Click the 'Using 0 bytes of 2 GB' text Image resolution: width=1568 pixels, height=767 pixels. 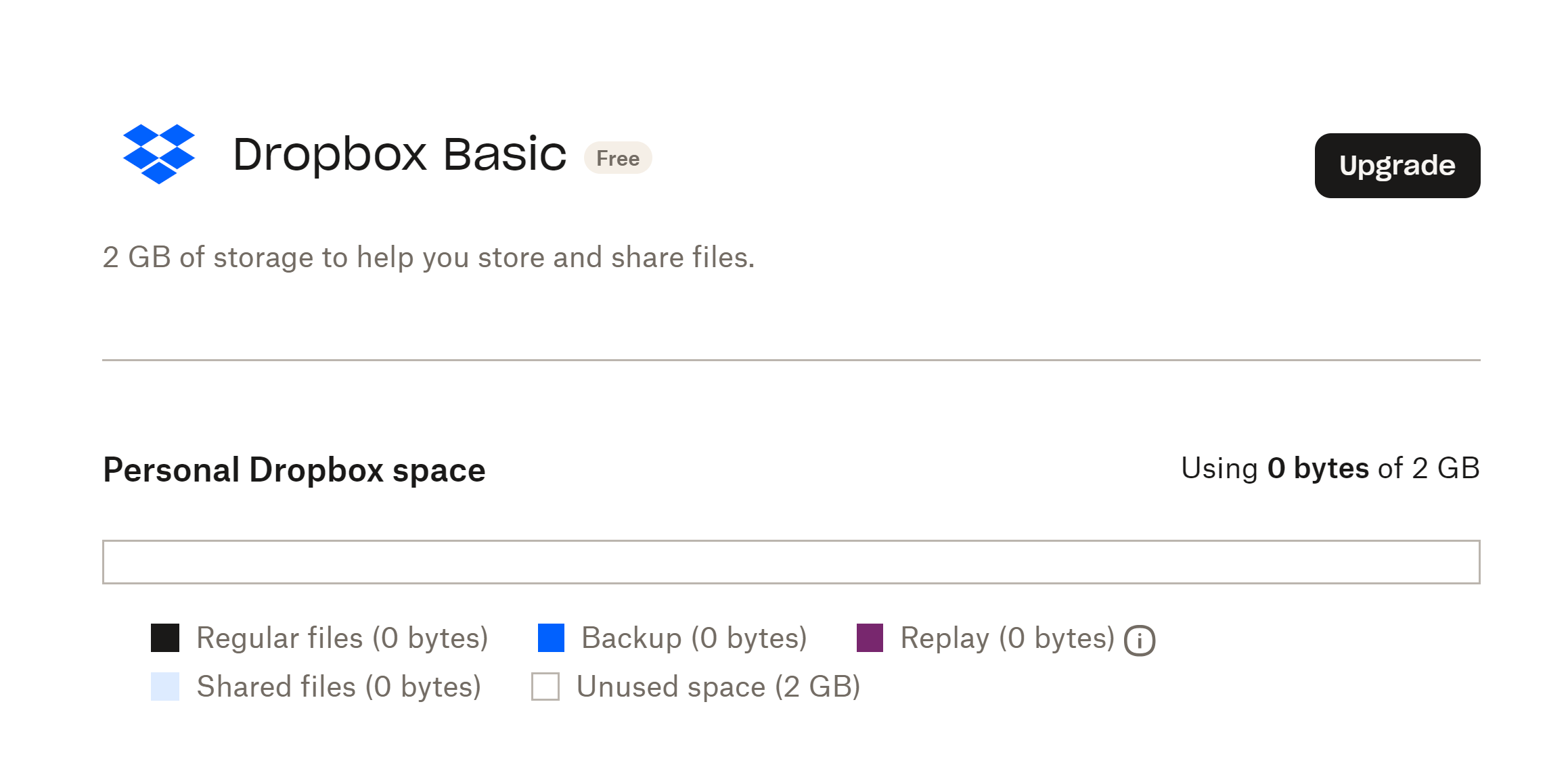pos(1330,468)
